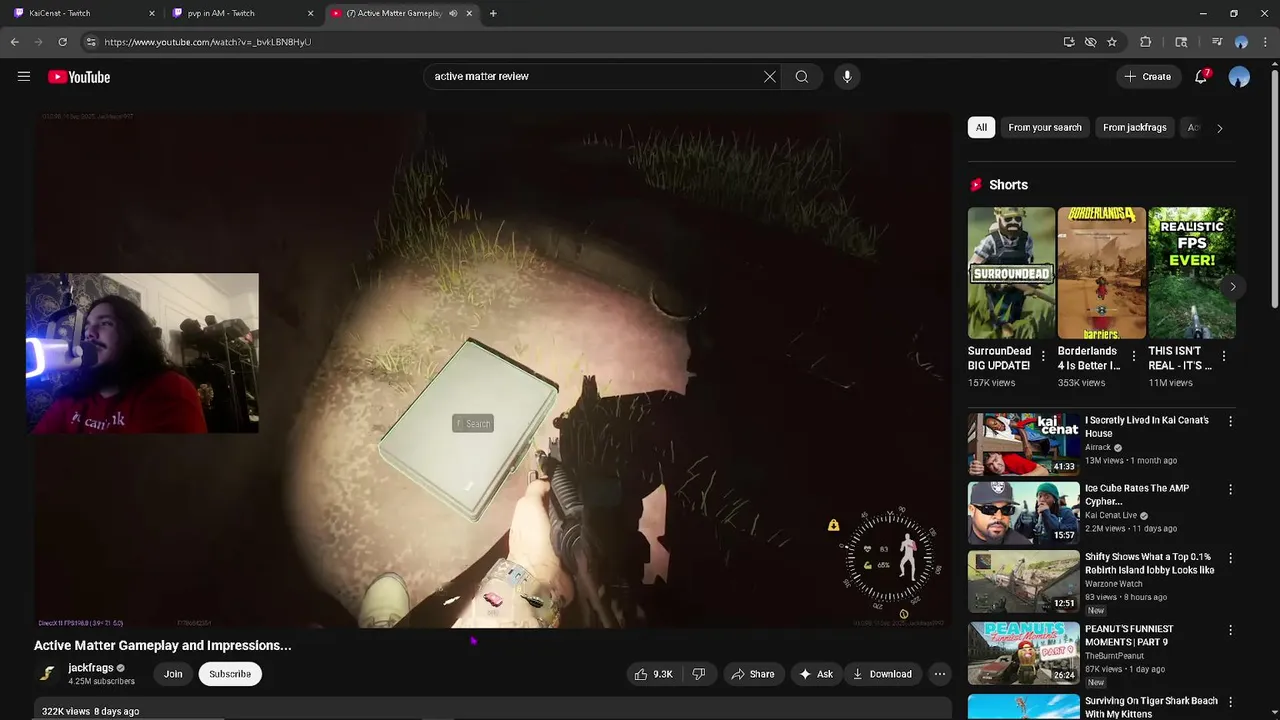Open options for Kai Cenat's House video
Screen dimensions: 1280x720
1230,422
